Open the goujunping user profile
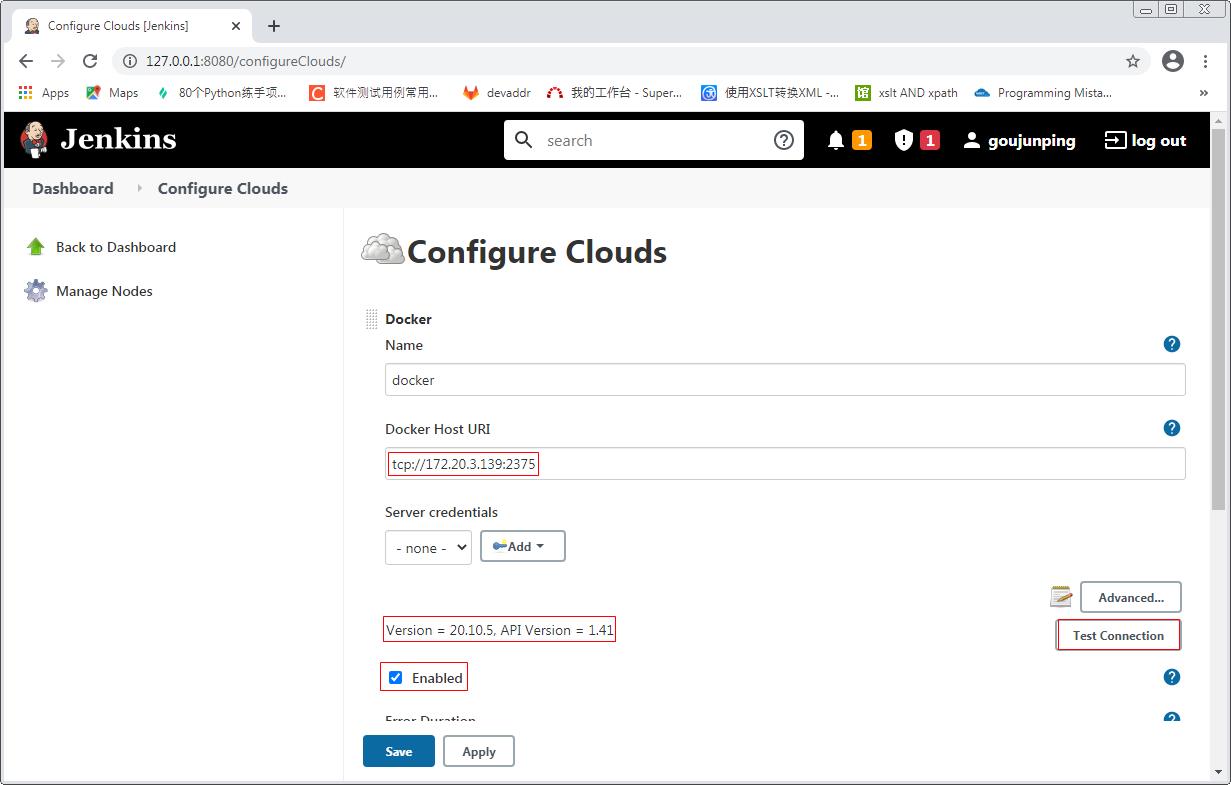 click(x=1019, y=140)
